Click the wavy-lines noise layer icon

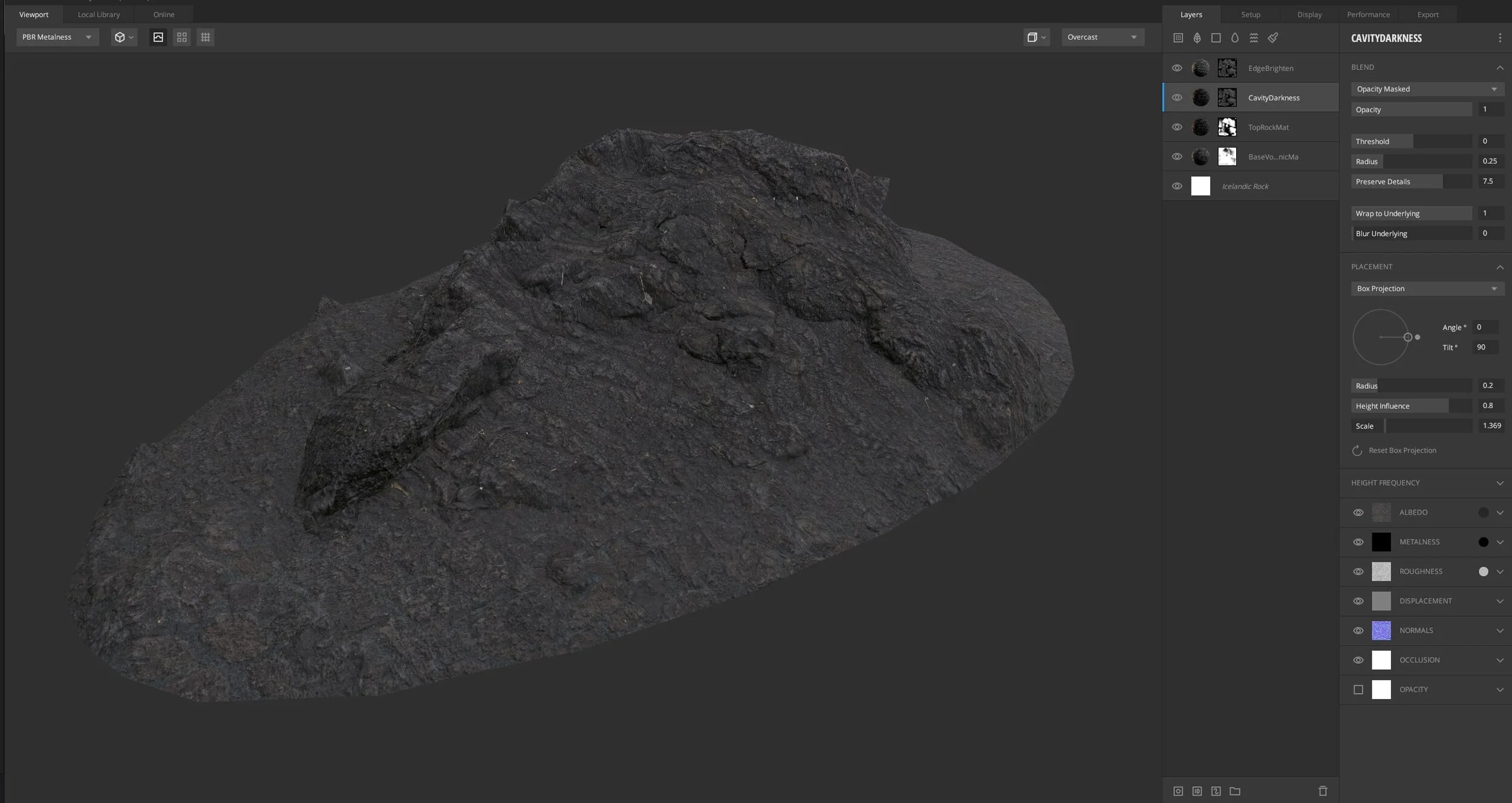[1254, 37]
